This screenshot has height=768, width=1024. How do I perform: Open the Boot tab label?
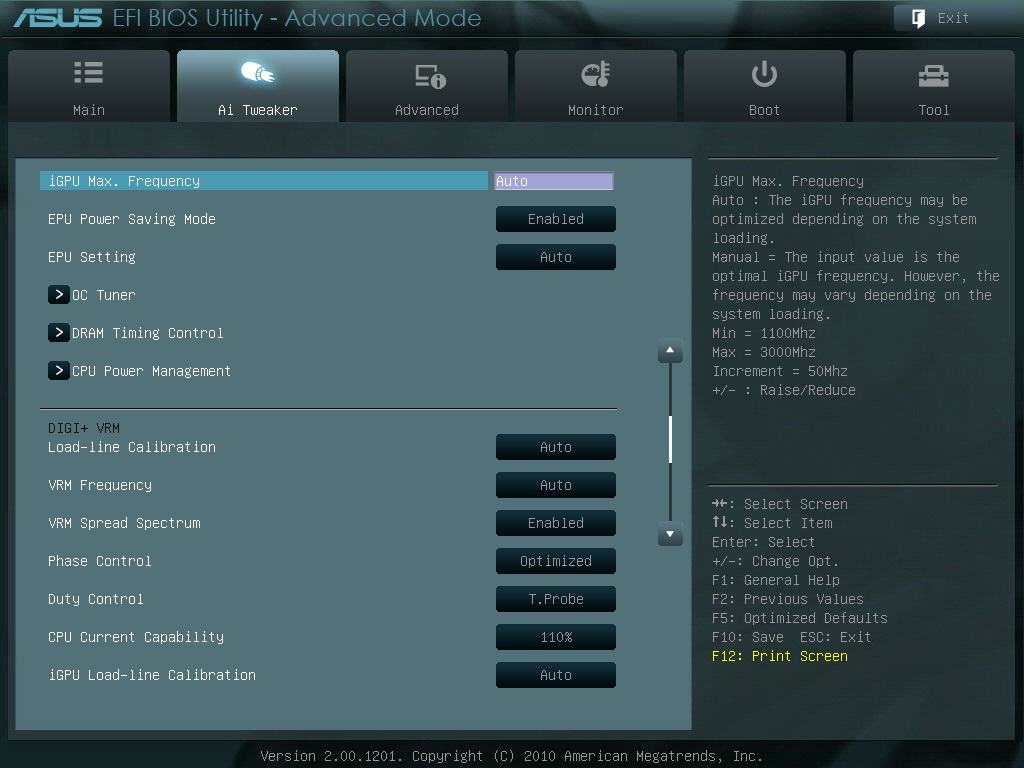[x=764, y=110]
